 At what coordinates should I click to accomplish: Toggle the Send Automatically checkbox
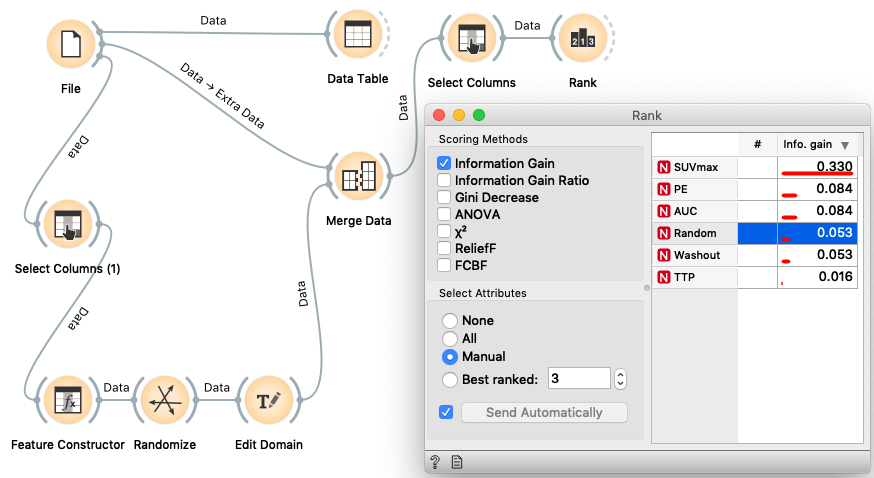pos(446,412)
